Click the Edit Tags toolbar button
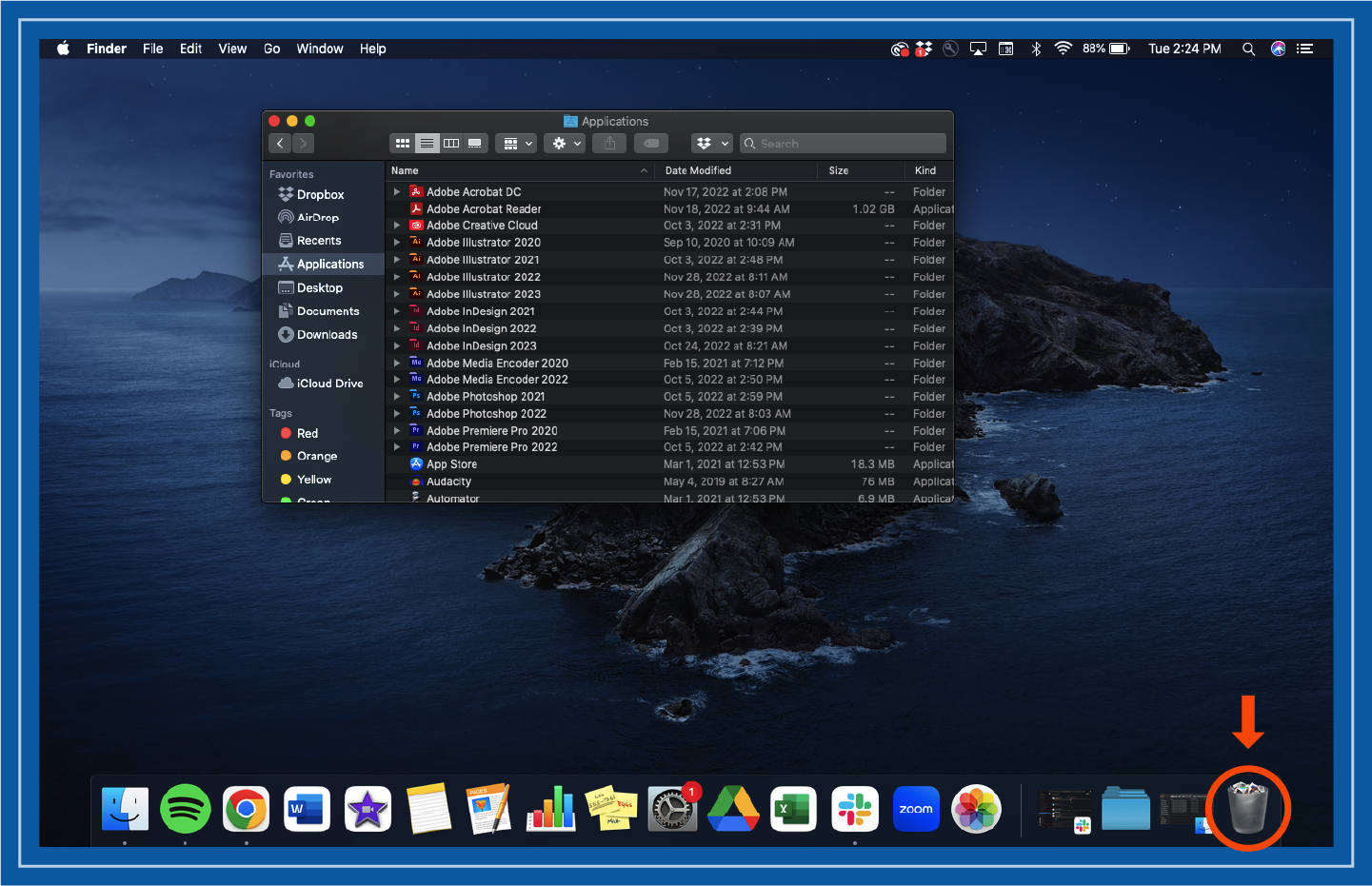This screenshot has height=886, width=1372. (651, 144)
